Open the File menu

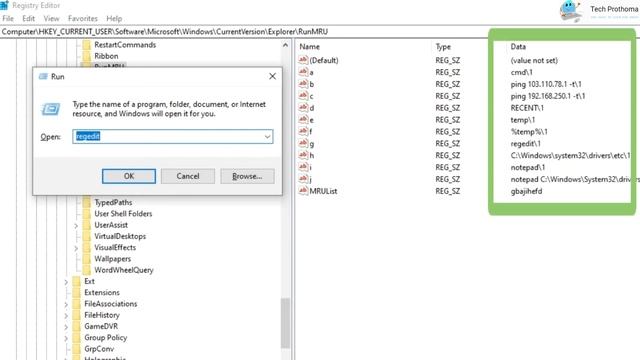click(8, 18)
